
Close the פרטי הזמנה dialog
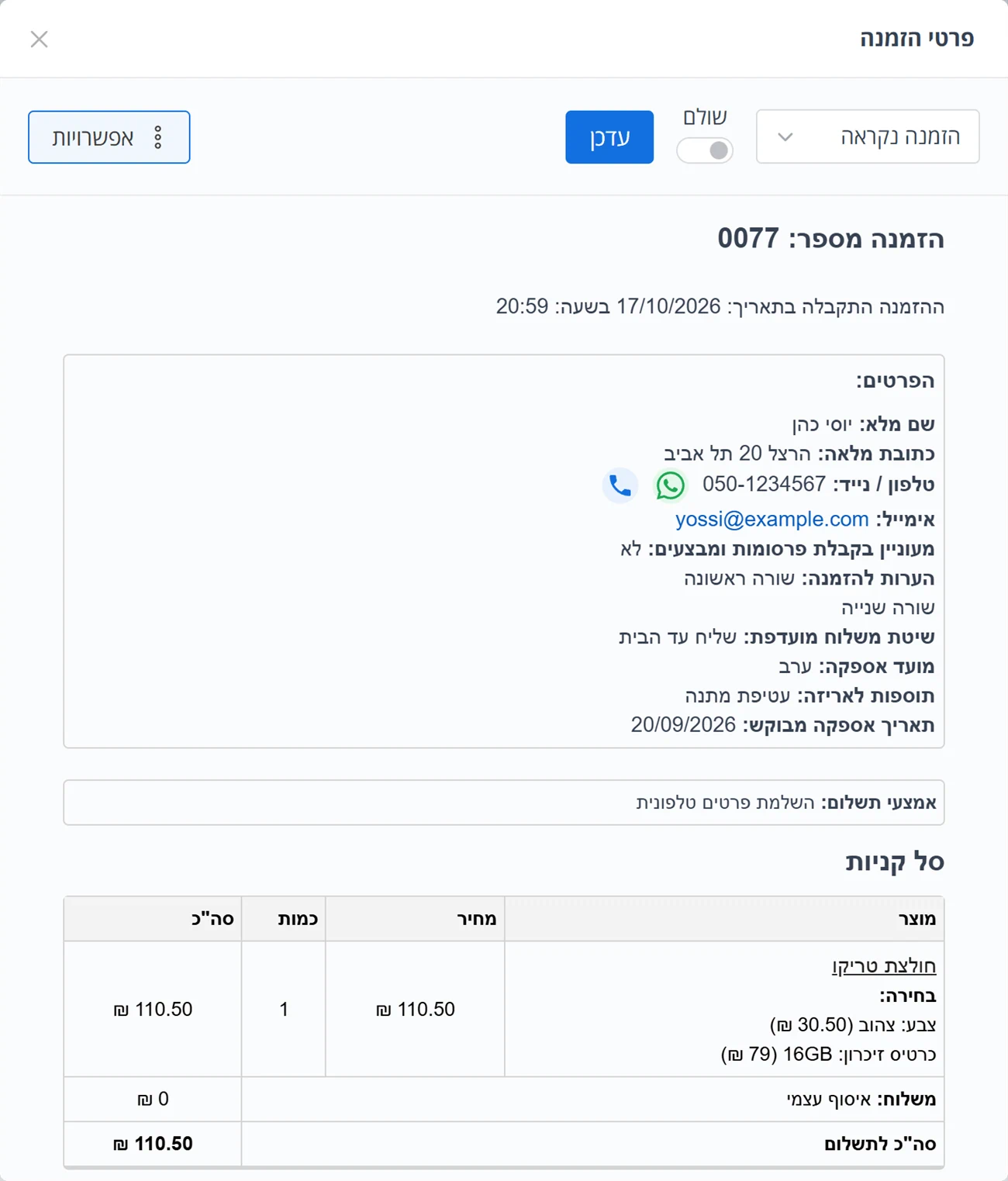pyautogui.click(x=39, y=39)
